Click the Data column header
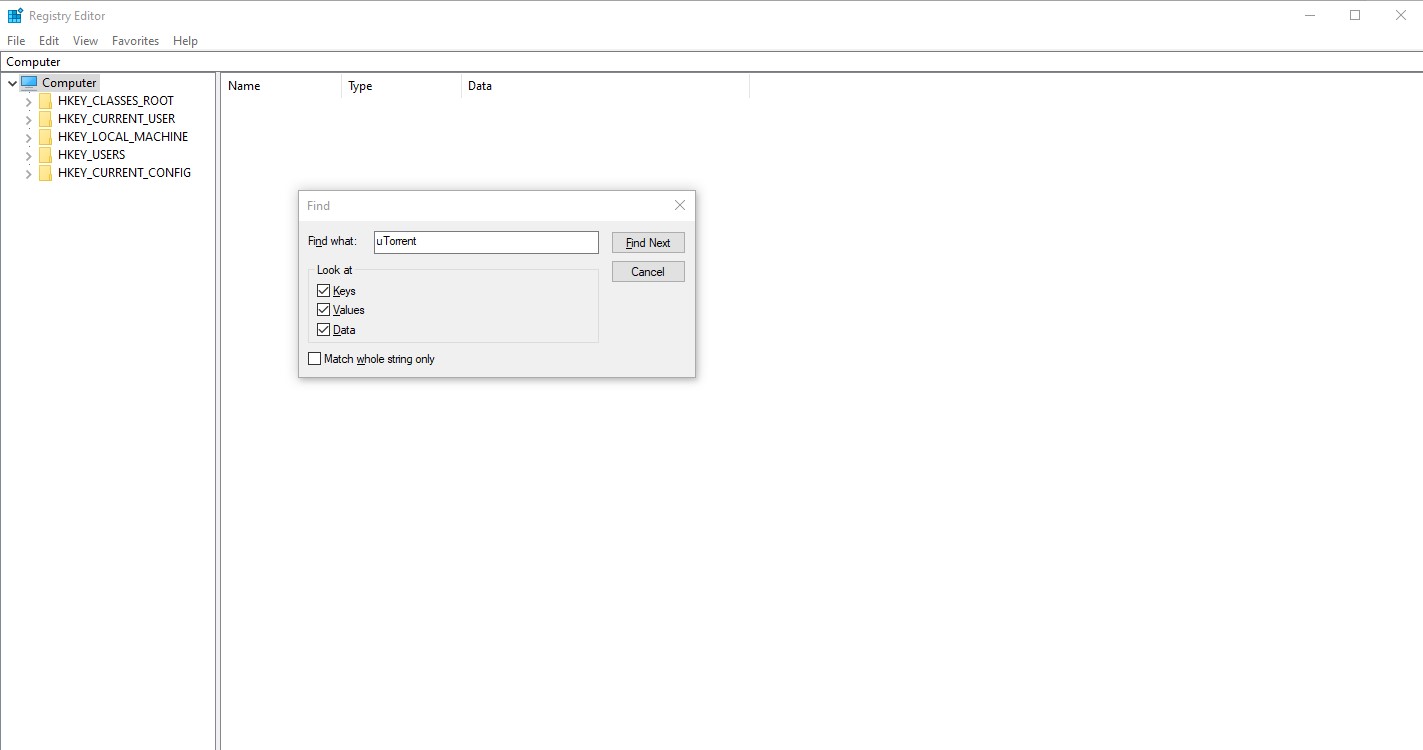Image resolution: width=1423 pixels, height=750 pixels. pyautogui.click(x=605, y=86)
